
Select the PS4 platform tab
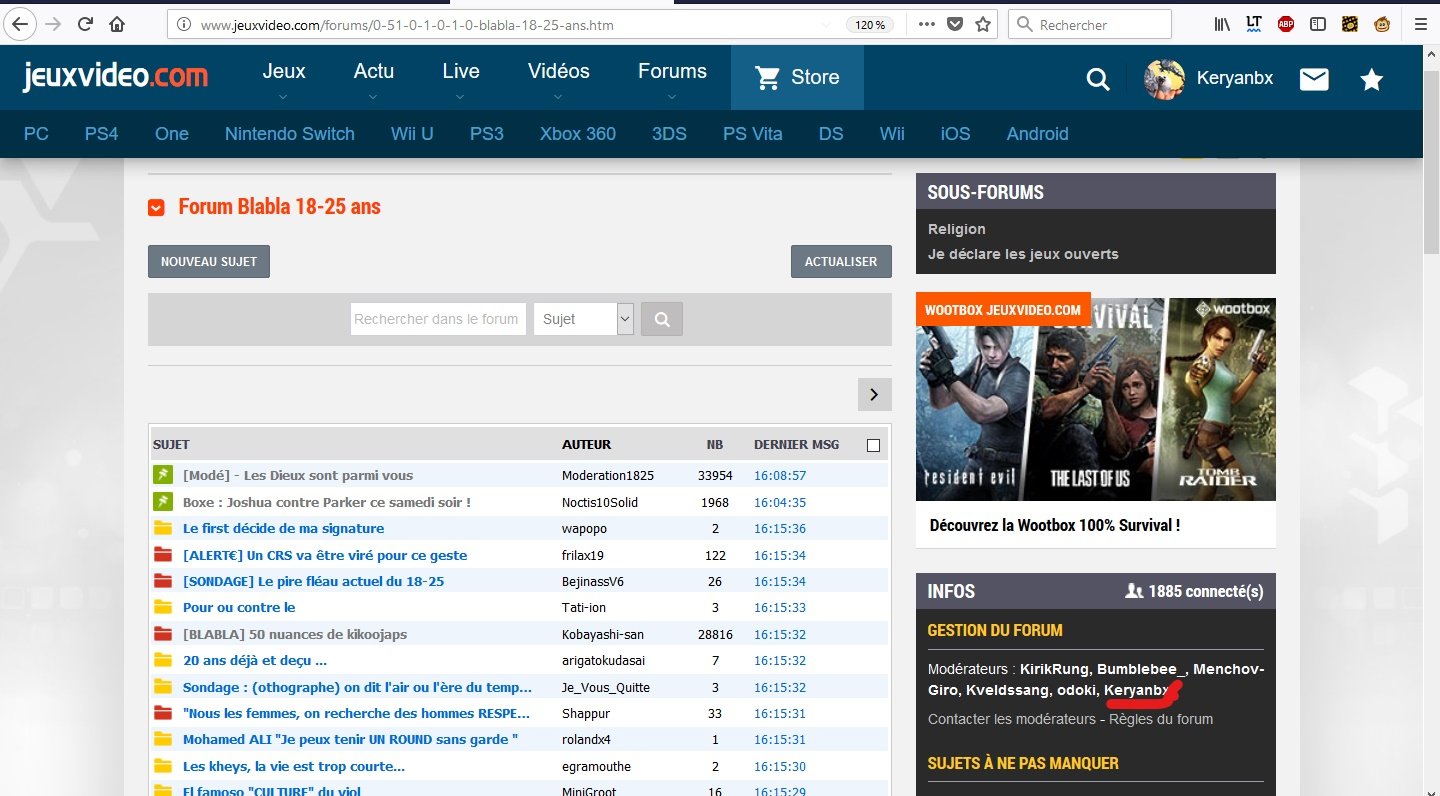pos(101,134)
